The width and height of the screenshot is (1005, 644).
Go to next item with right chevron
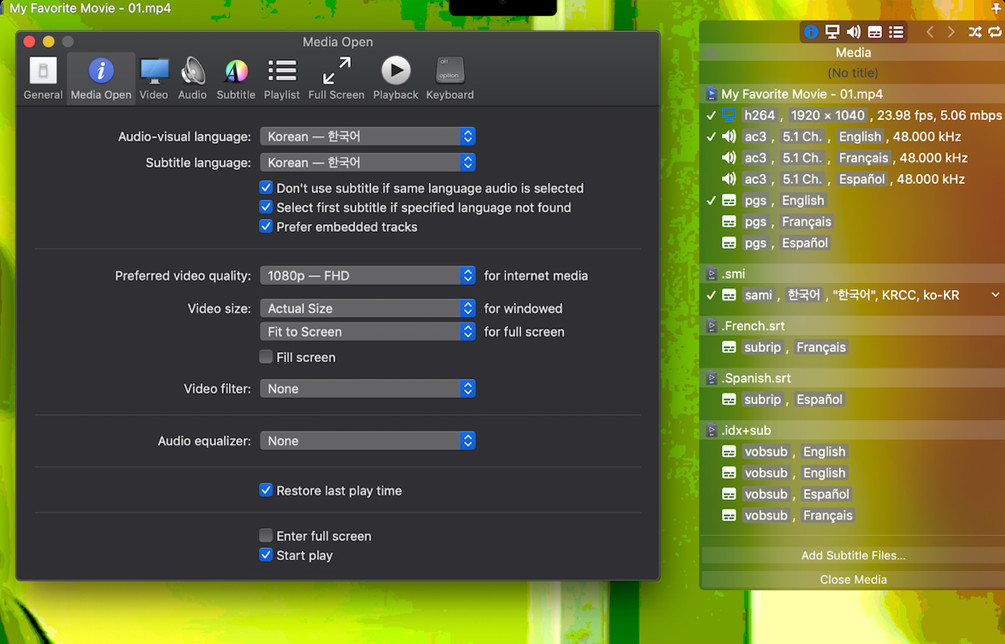(x=951, y=31)
